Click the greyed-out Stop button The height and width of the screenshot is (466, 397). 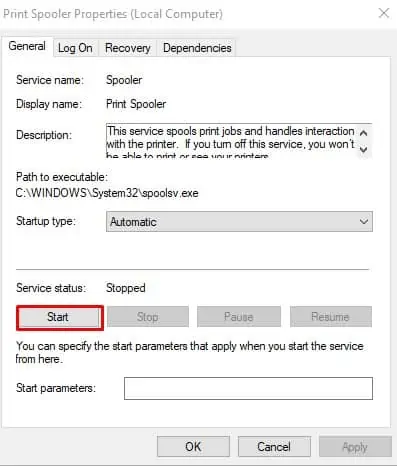148,317
